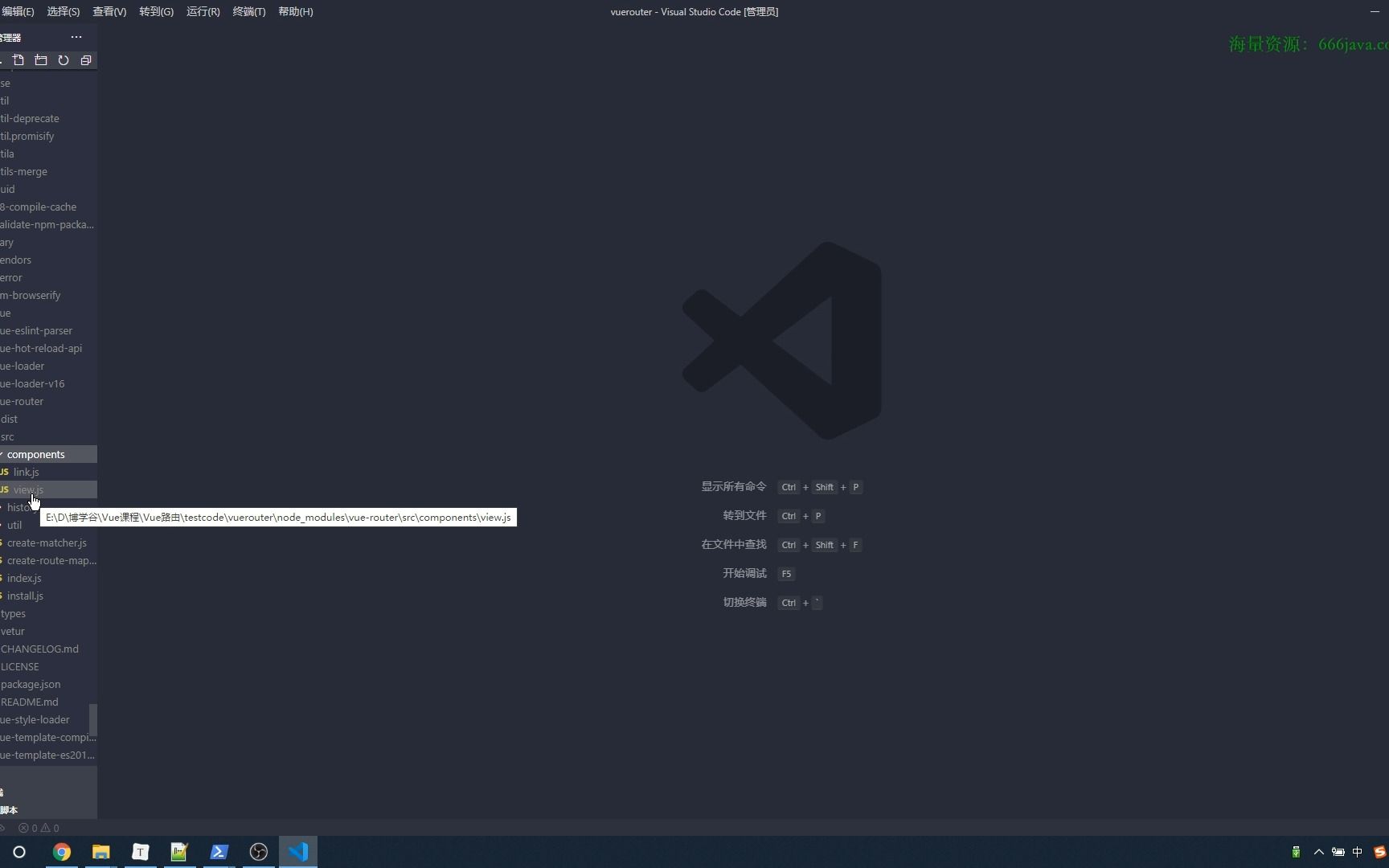Expand the dist folder

pos(48,419)
